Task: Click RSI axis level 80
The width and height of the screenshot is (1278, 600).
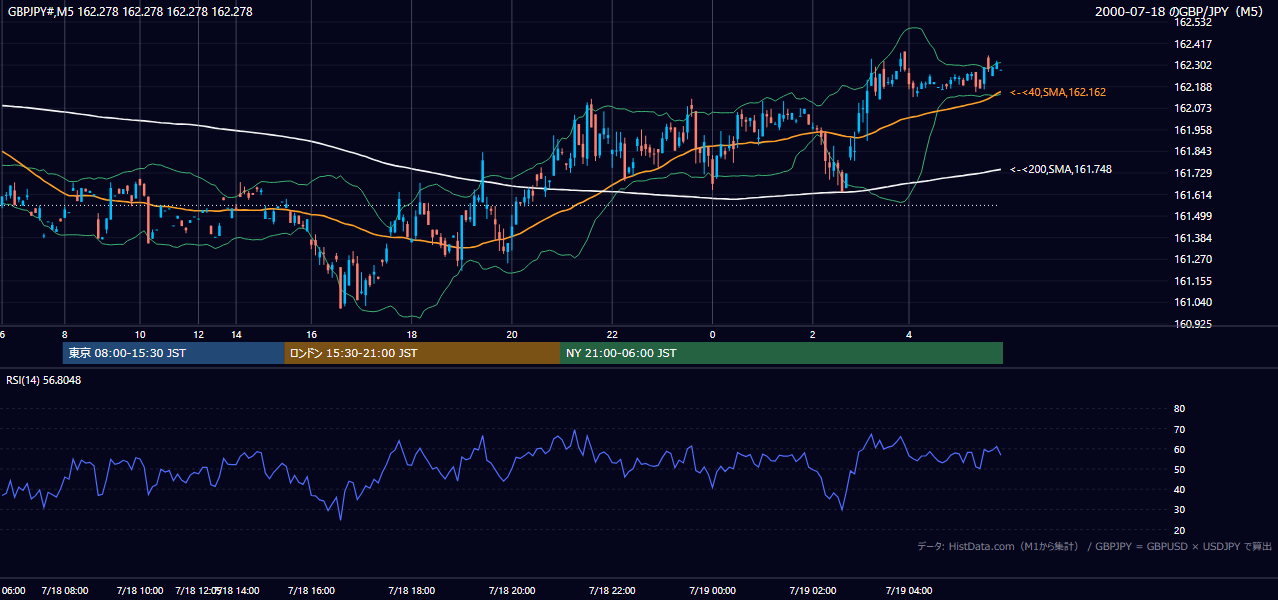Action: pyautogui.click(x=1179, y=409)
